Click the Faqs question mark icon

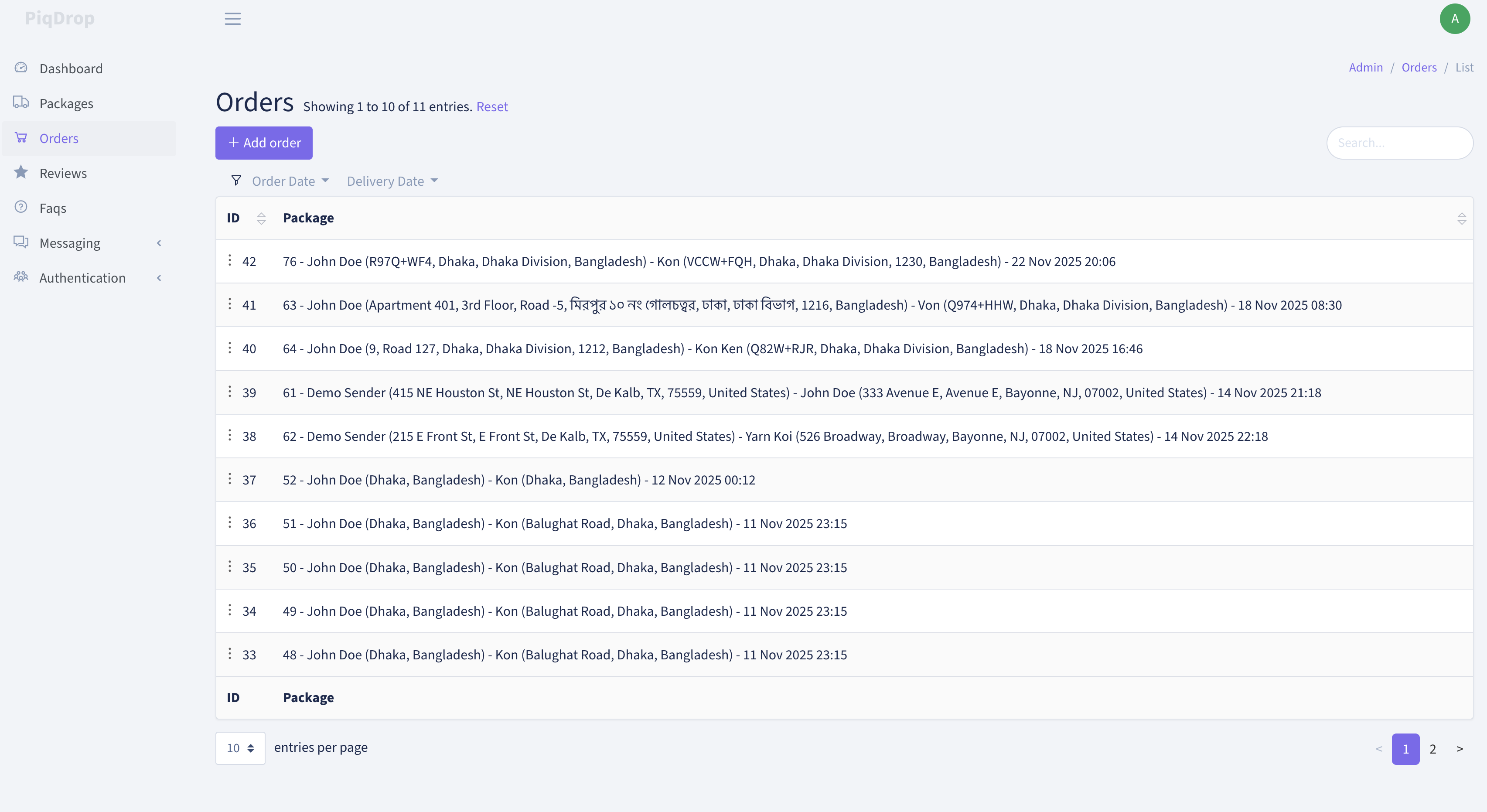tap(21, 207)
